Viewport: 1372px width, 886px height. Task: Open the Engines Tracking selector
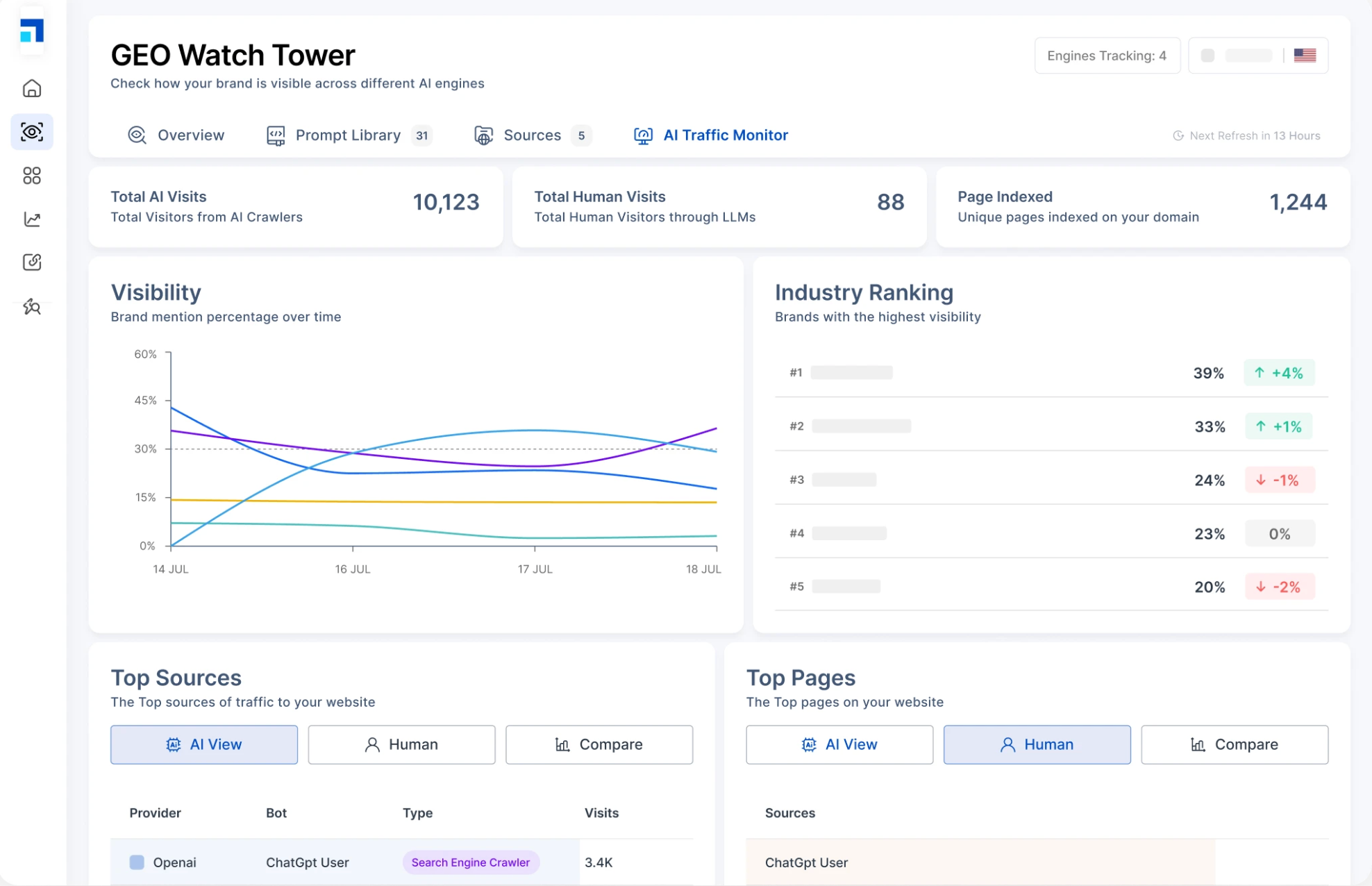tap(1107, 55)
